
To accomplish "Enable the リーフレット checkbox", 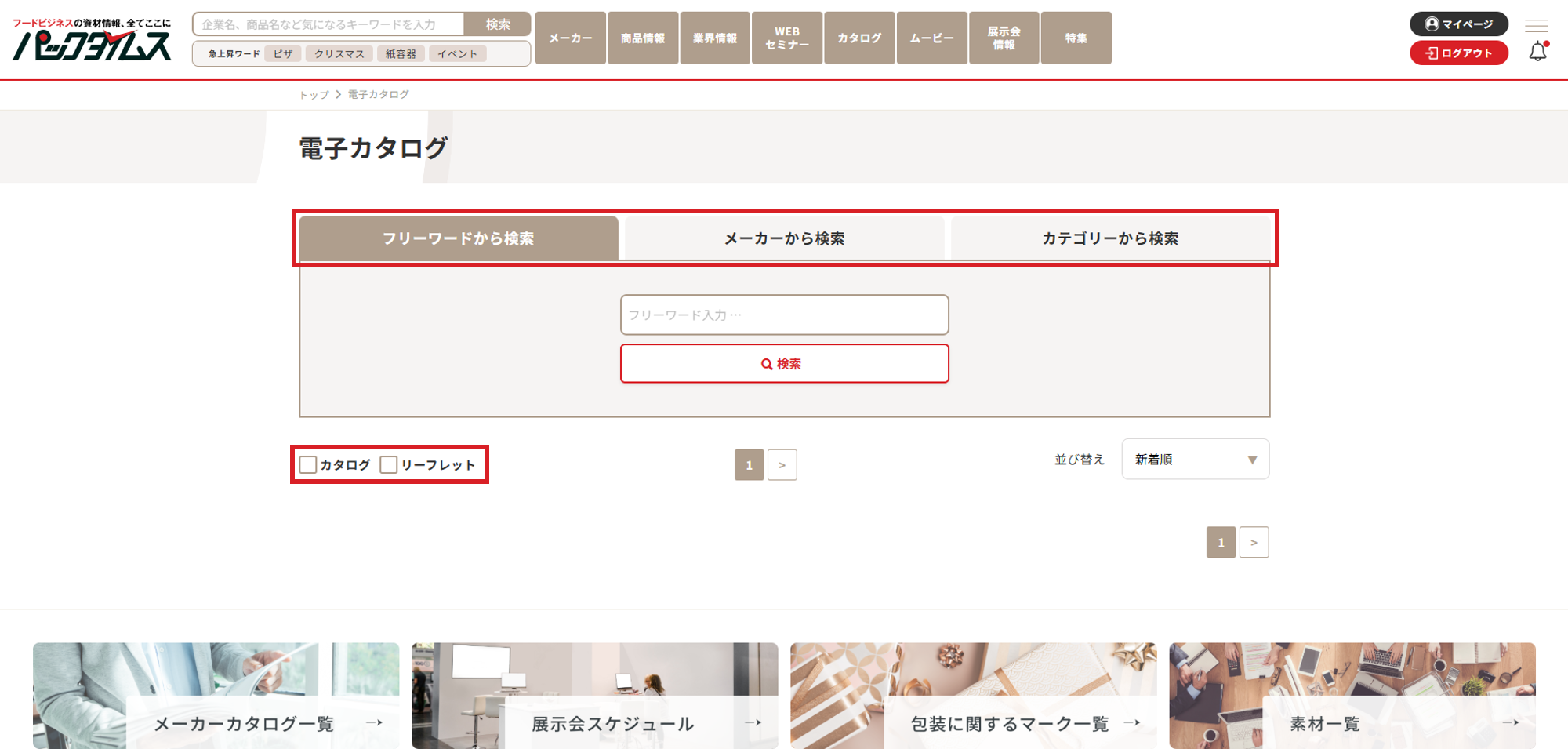I will (389, 465).
